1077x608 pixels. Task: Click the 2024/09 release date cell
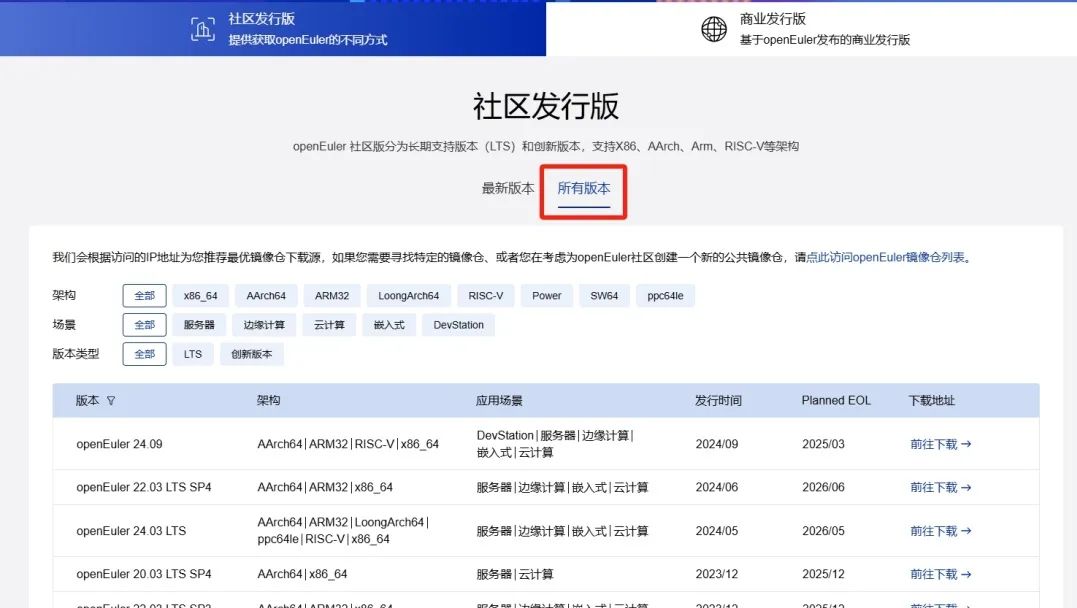(717, 444)
